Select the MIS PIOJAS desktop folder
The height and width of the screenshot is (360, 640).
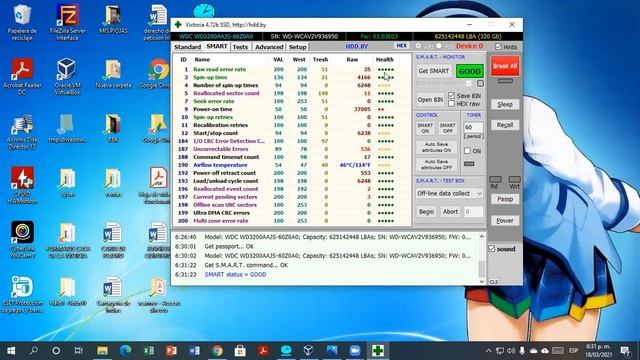pyautogui.click(x=113, y=19)
